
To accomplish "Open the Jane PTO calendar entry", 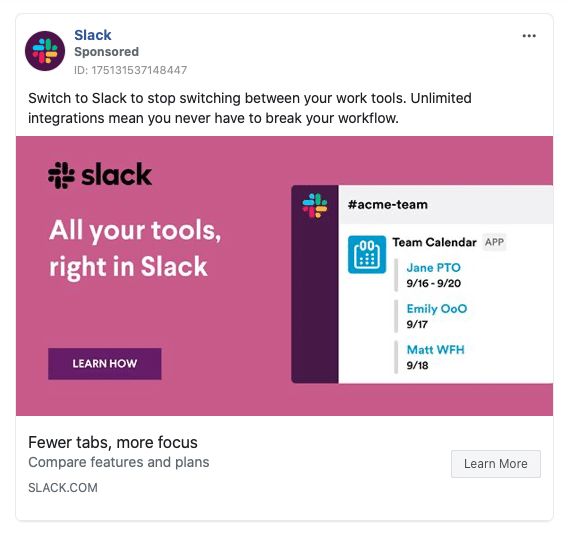I will click(x=434, y=268).
